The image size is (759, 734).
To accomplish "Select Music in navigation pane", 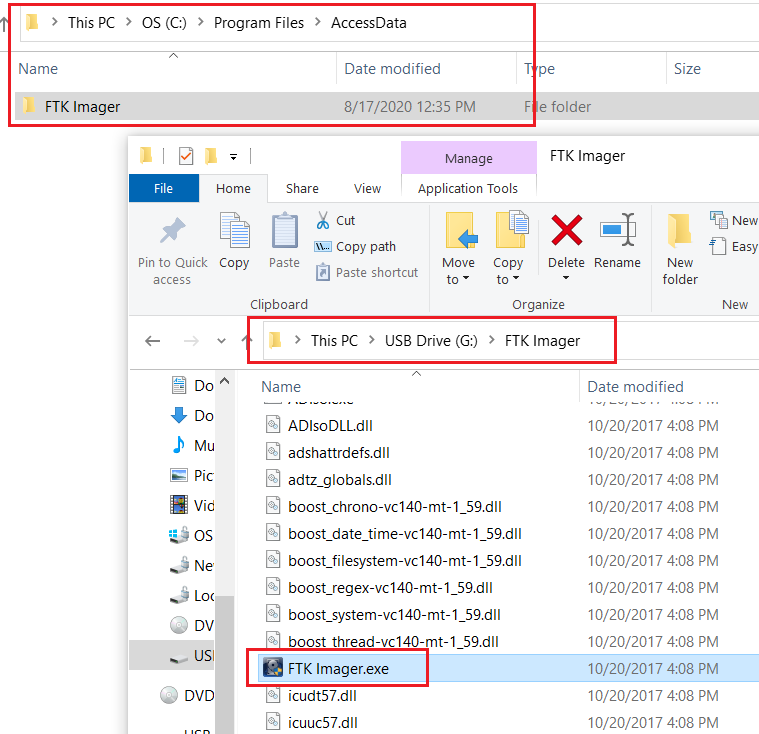I will tap(193, 445).
